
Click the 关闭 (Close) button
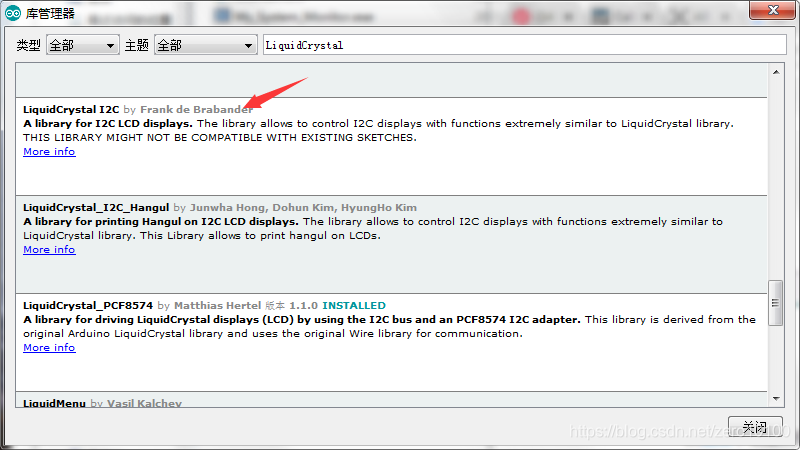(755, 427)
